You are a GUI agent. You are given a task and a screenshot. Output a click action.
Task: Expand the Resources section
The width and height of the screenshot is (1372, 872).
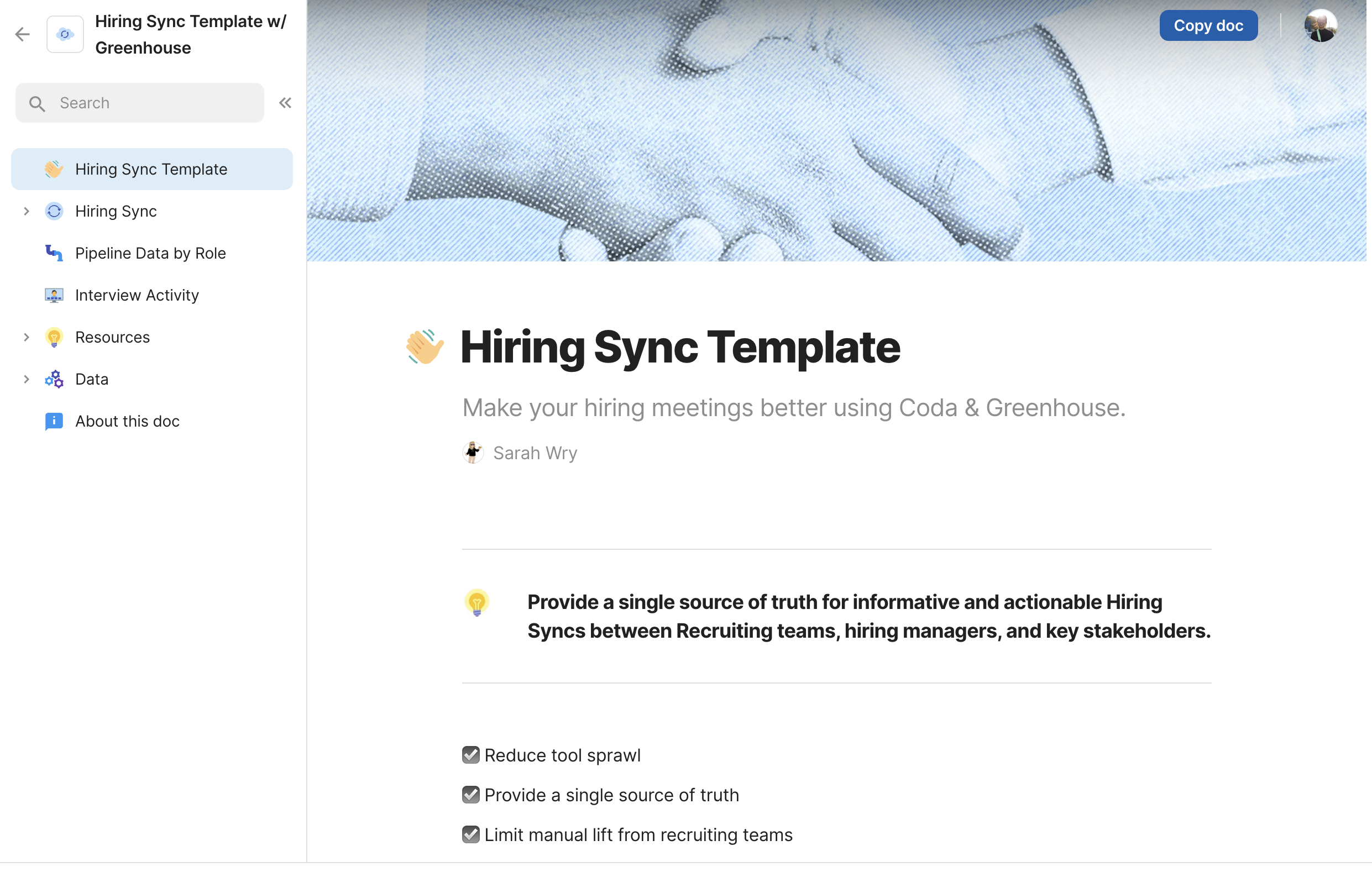coord(26,337)
